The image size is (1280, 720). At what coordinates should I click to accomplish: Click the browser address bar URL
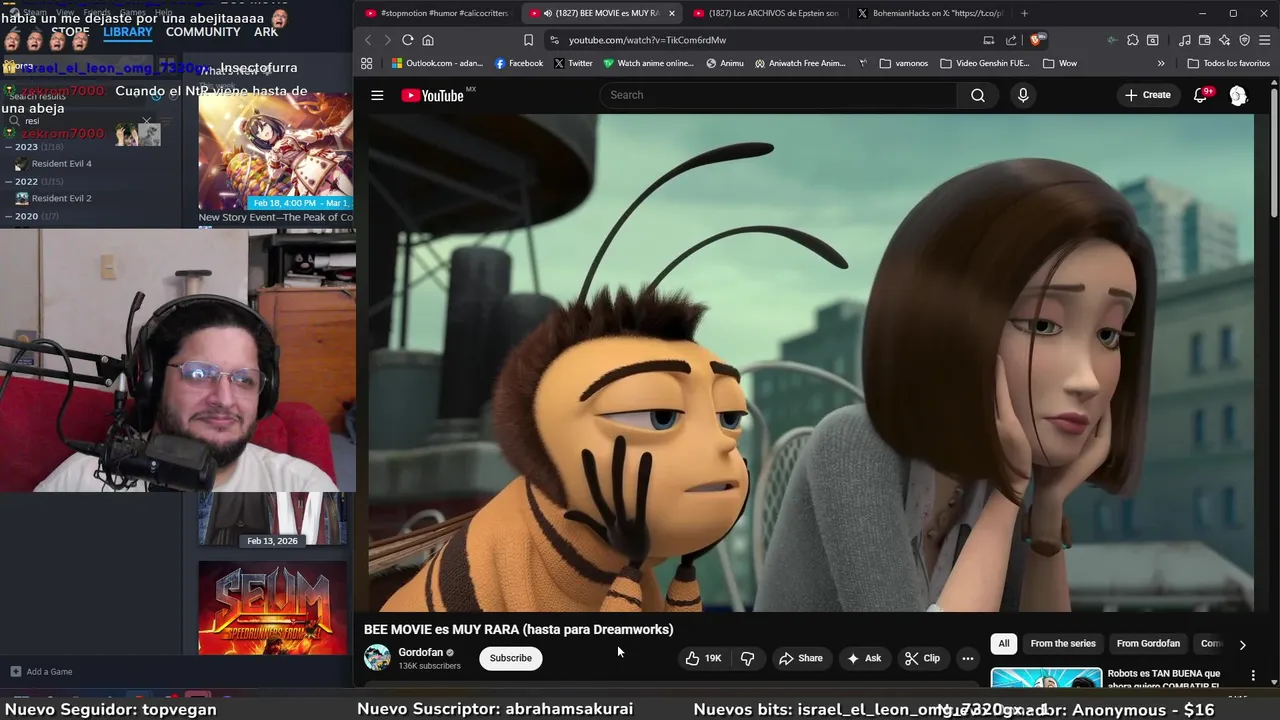647,40
